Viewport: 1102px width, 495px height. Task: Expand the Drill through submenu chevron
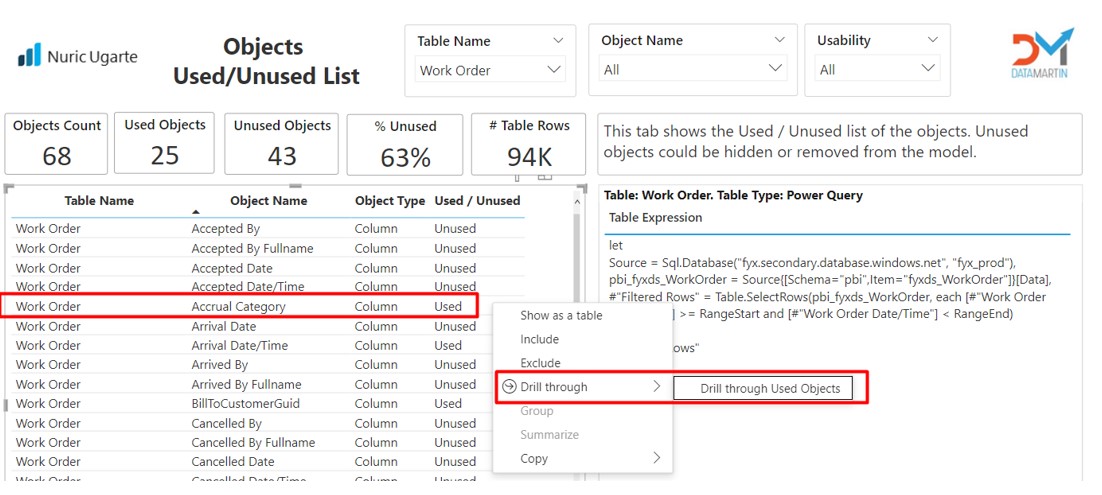[x=656, y=386]
